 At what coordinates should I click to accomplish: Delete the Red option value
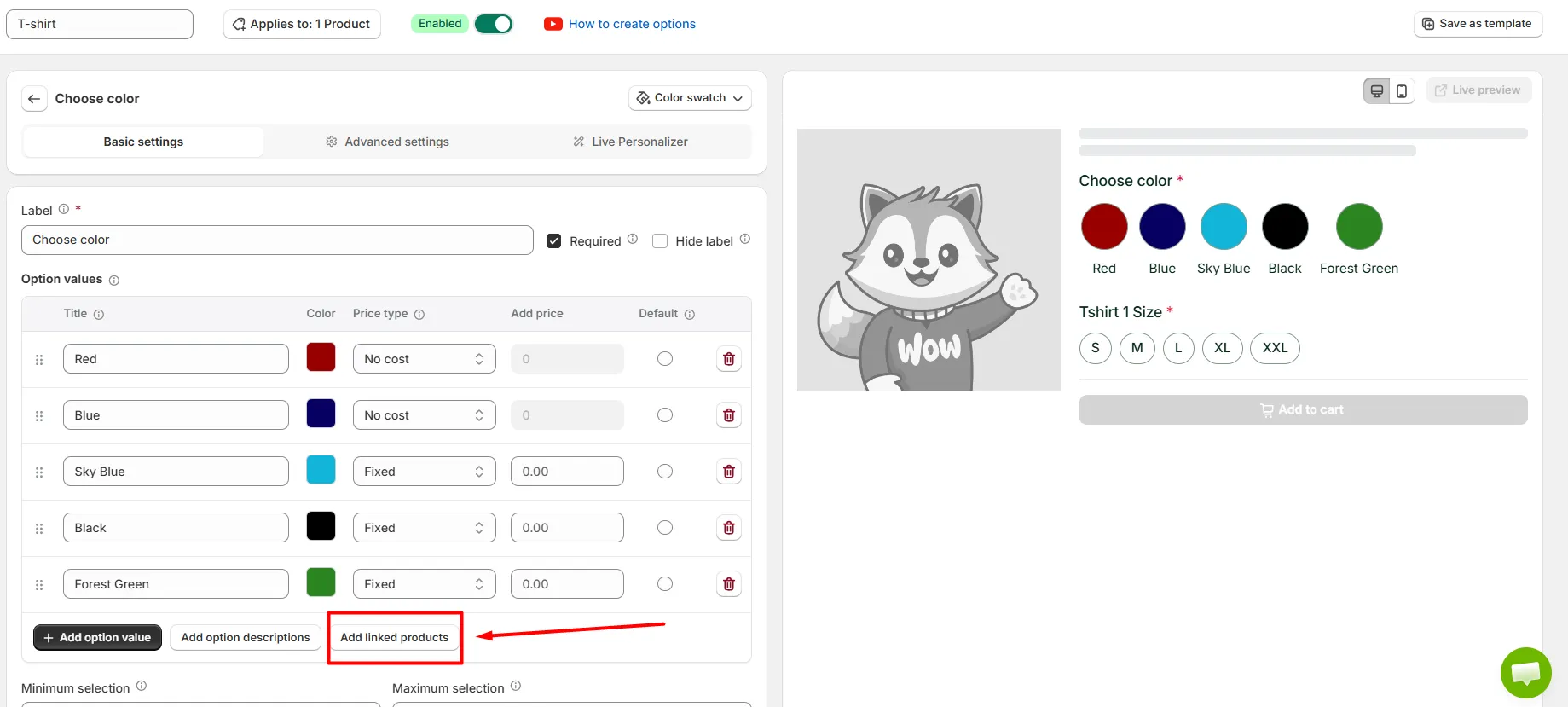point(729,359)
